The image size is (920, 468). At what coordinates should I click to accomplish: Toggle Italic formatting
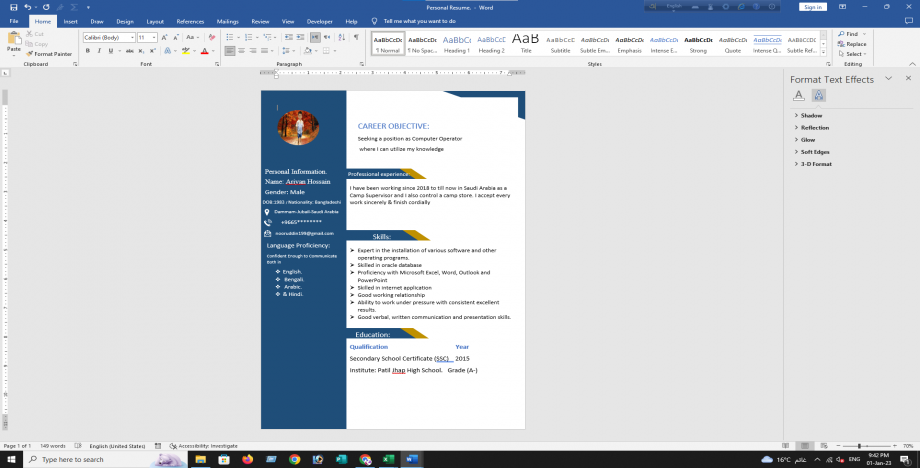[x=98, y=51]
